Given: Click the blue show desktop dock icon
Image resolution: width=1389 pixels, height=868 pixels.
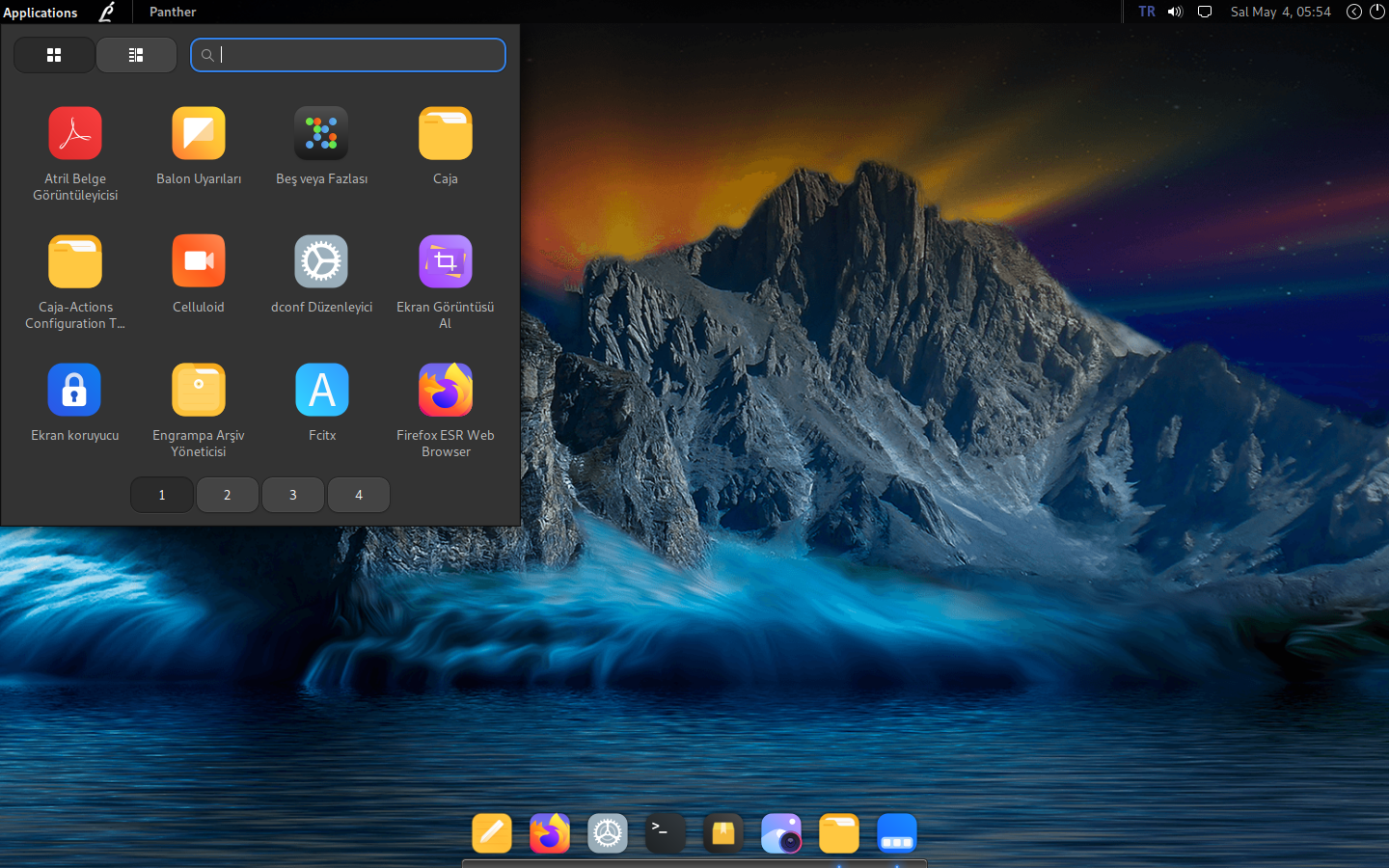Looking at the screenshot, I should (x=897, y=833).
